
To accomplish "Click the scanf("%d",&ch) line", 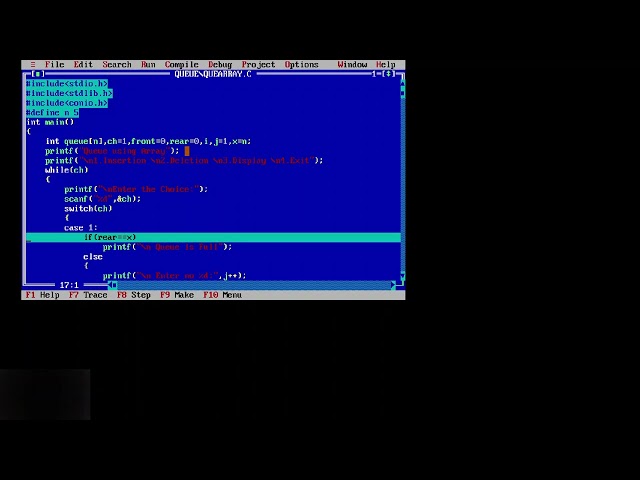I will coord(102,199).
